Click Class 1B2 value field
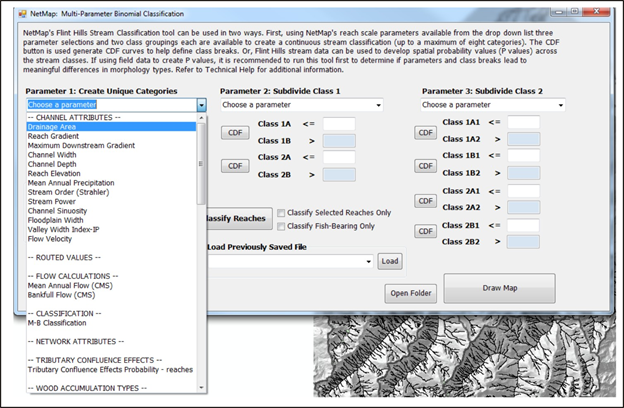This screenshot has width=624, height=408. (524, 173)
